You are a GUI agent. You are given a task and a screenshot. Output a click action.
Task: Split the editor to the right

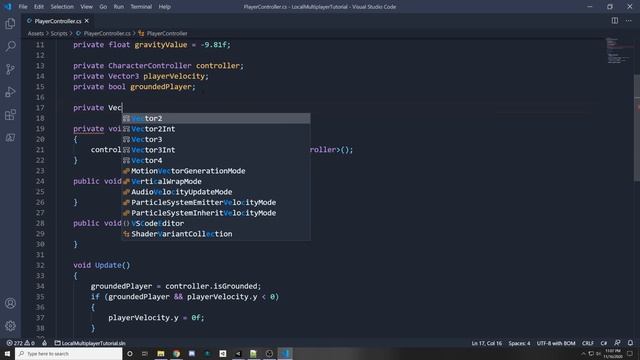[x=614, y=21]
